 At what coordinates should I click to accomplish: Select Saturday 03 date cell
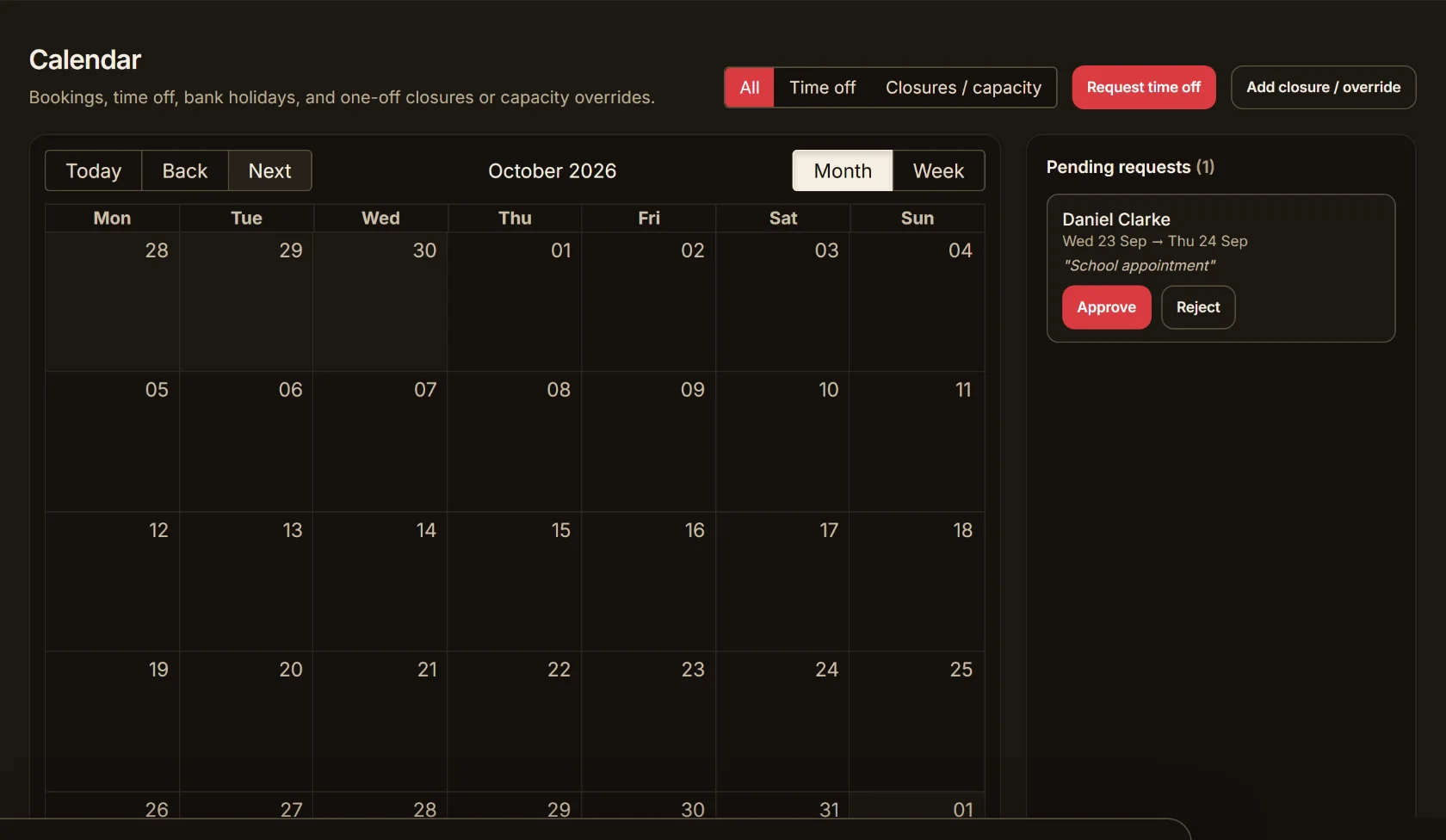pos(783,301)
